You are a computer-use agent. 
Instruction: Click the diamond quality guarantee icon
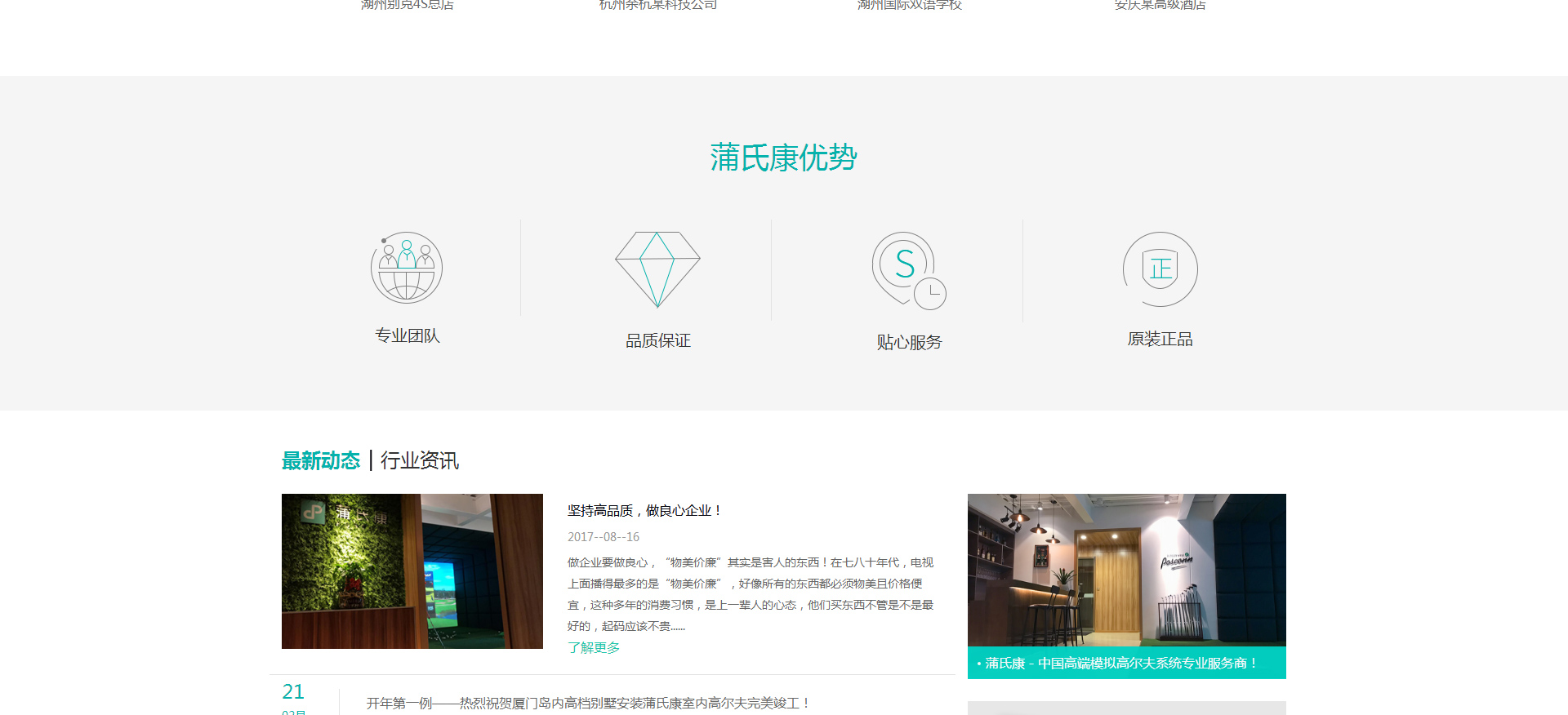(657, 269)
